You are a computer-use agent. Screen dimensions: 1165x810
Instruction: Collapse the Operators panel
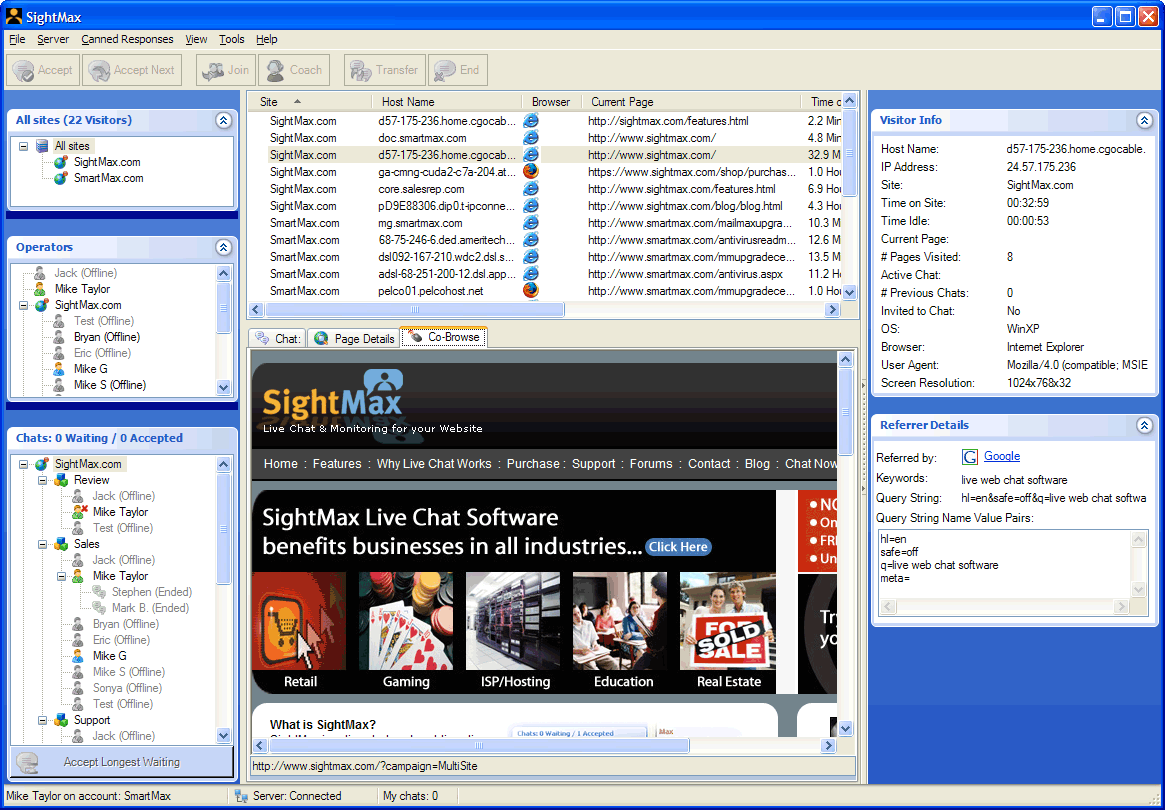tap(224, 247)
